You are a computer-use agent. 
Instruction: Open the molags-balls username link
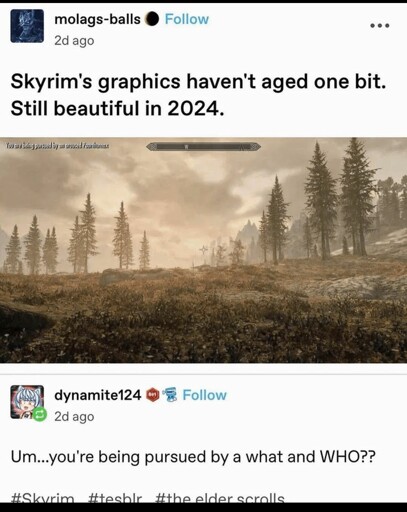point(97,19)
